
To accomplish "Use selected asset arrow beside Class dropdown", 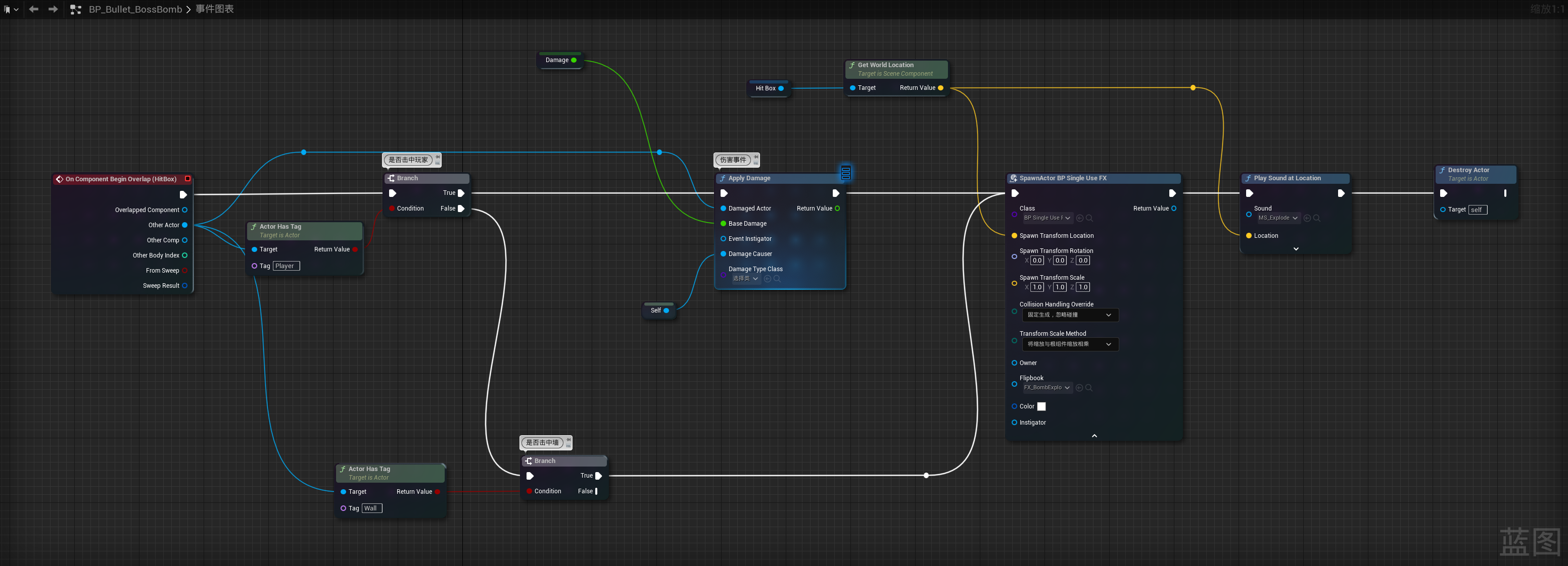I will point(1080,218).
